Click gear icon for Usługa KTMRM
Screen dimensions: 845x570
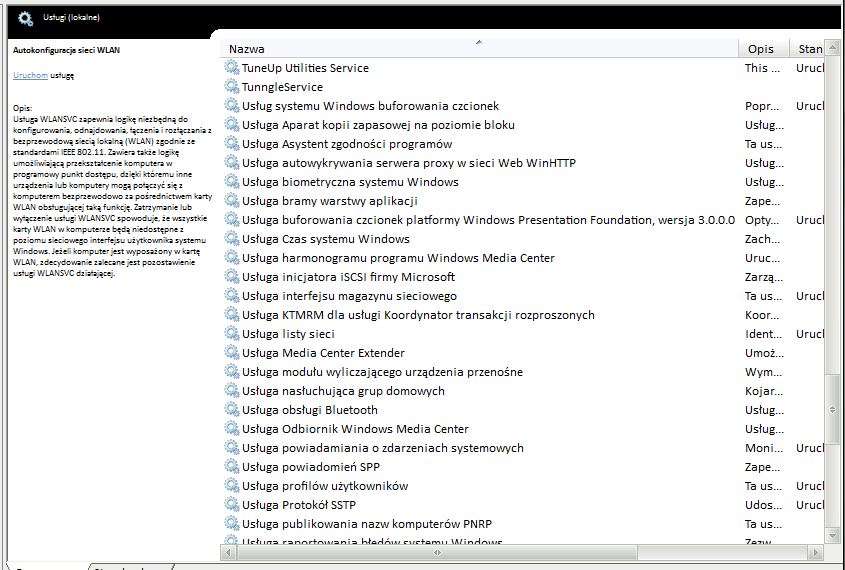point(232,314)
